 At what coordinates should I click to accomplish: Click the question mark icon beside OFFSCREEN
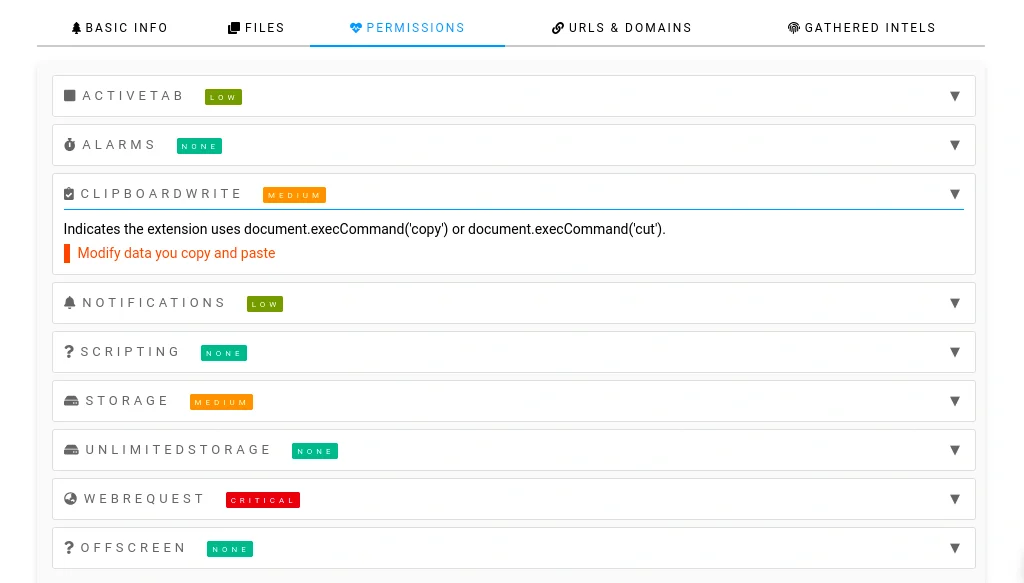[69, 548]
